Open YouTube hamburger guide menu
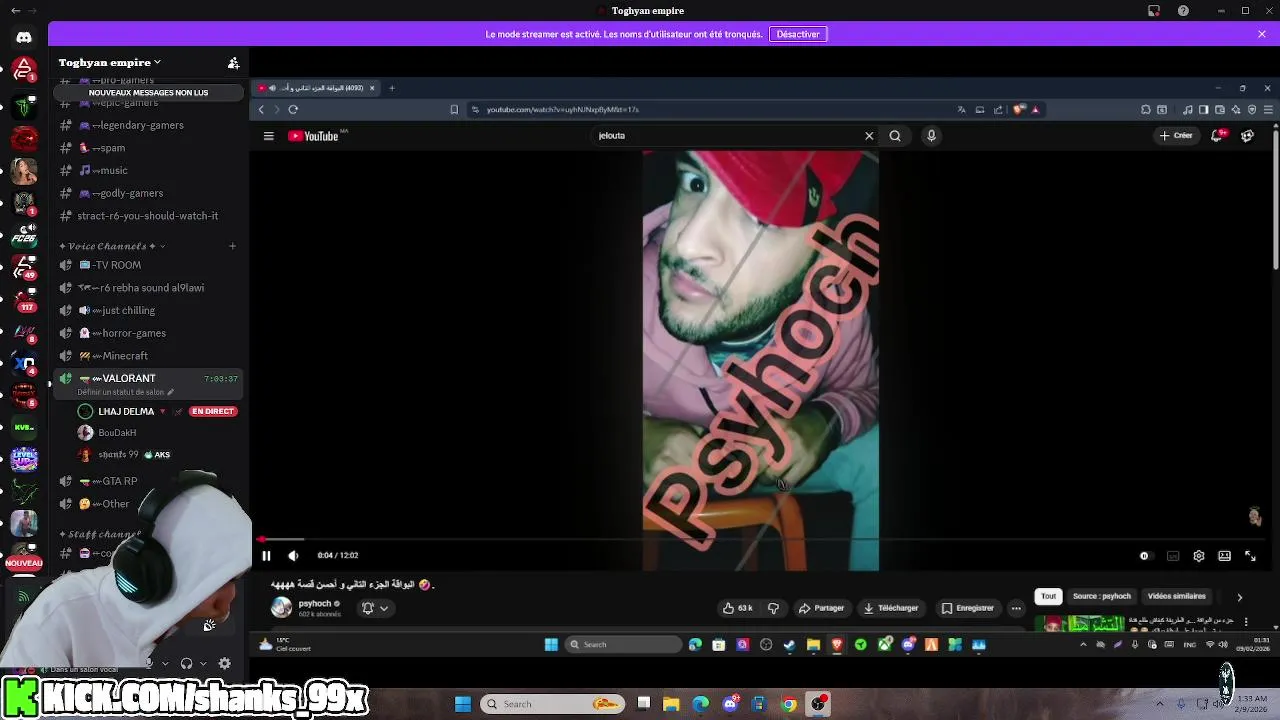 coord(268,136)
